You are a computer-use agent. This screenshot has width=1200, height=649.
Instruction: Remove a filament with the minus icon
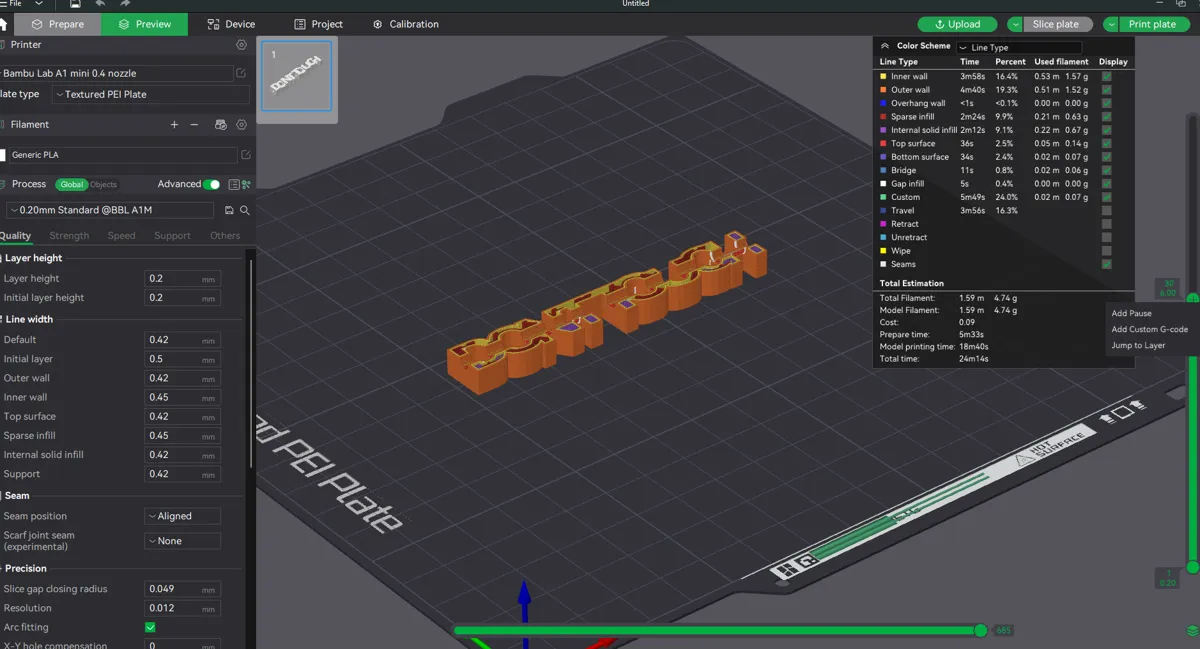(x=194, y=125)
